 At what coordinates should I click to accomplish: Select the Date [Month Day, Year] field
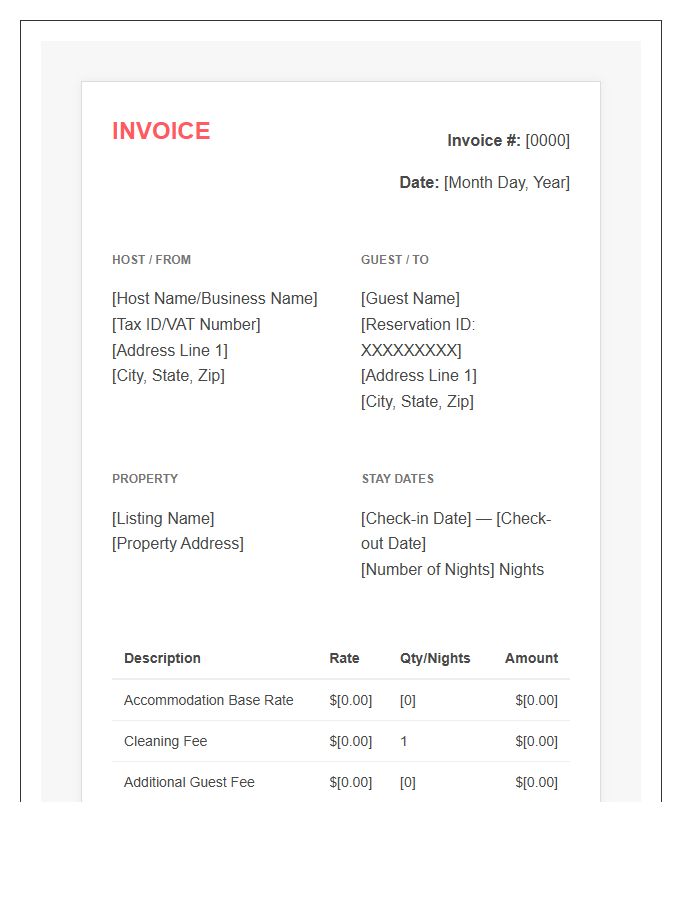click(x=484, y=183)
